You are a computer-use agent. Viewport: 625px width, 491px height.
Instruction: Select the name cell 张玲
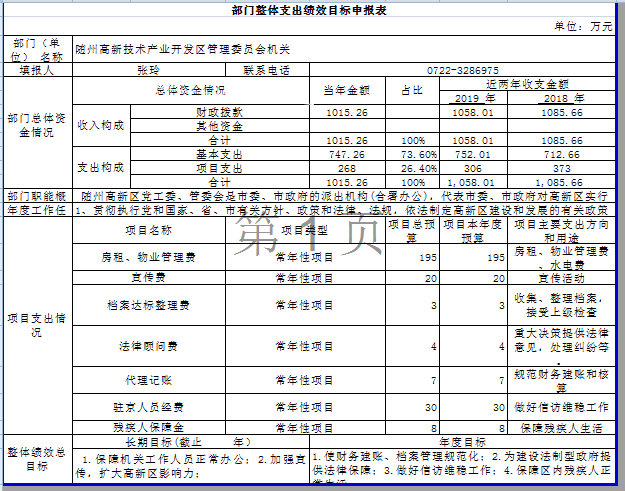point(149,70)
